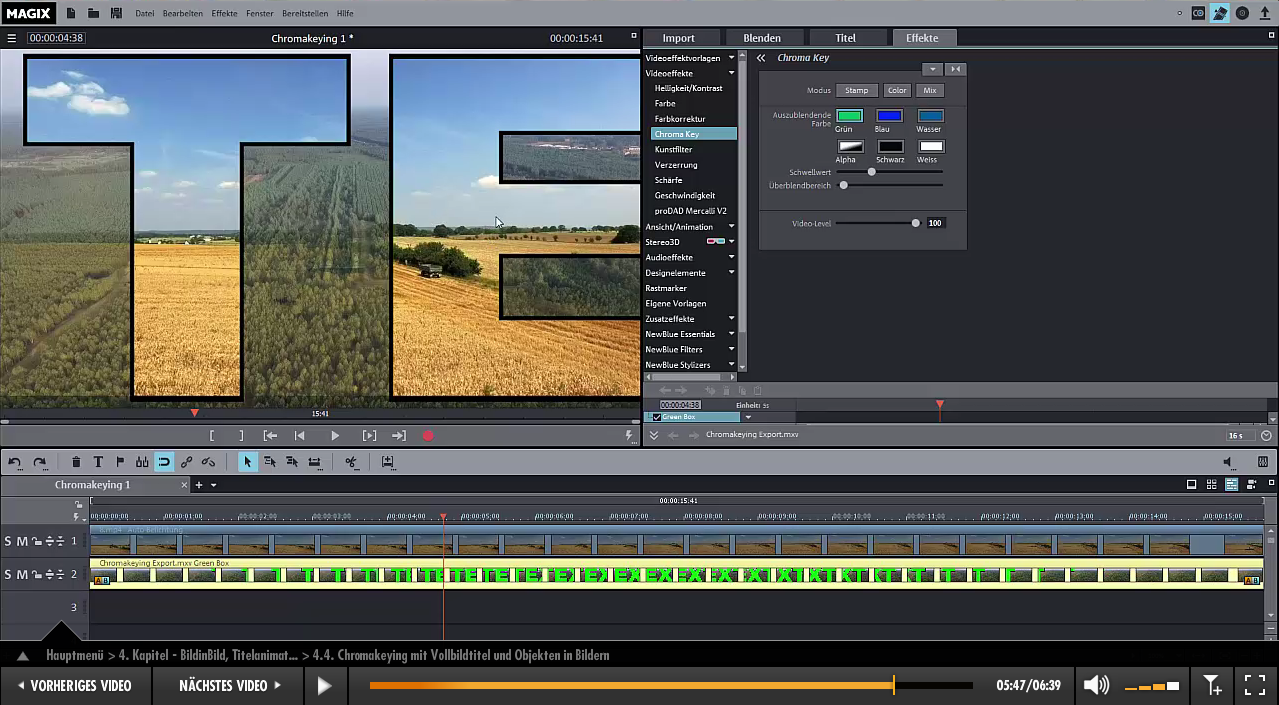Select the mouse pointer selection tool
This screenshot has height=705, width=1279.
coord(247,462)
